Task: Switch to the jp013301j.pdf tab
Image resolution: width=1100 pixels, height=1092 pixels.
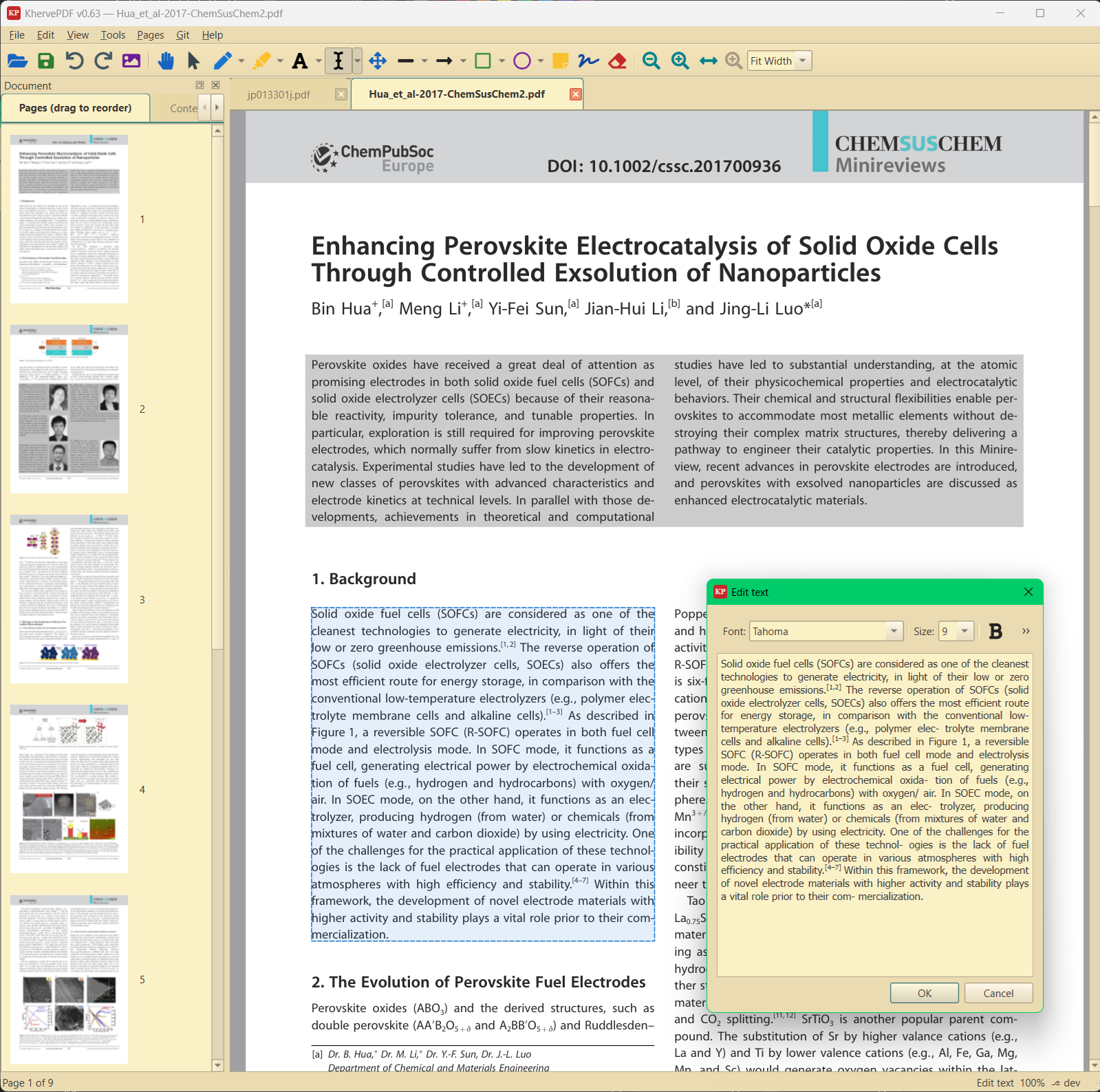Action: [x=279, y=94]
